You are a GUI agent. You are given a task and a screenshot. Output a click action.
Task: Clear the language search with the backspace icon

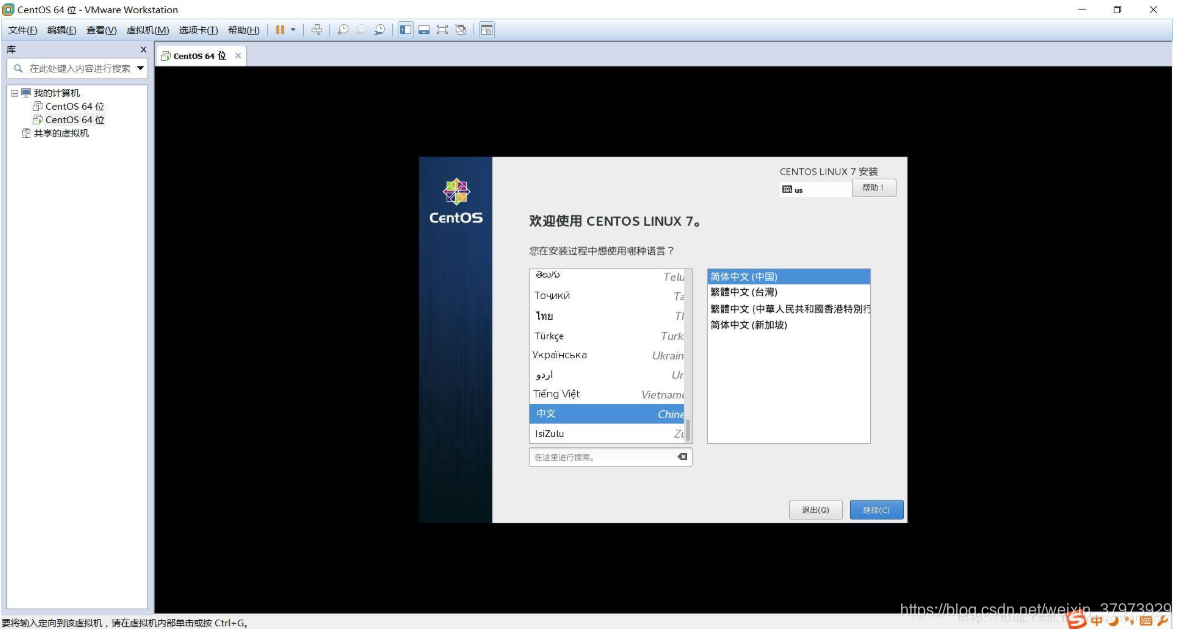click(x=682, y=457)
